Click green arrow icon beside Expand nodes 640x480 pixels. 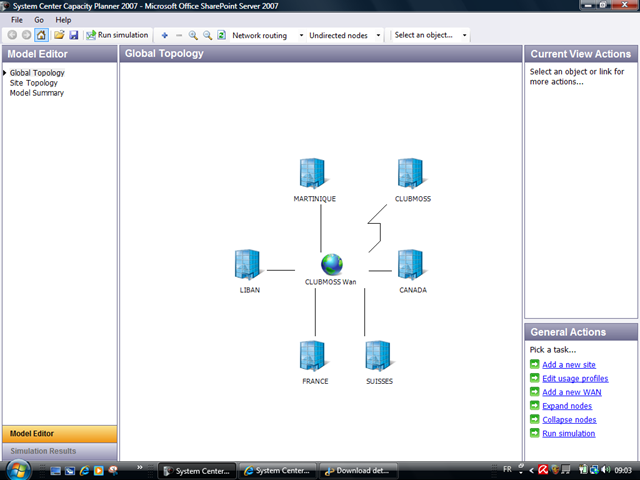pyautogui.click(x=535, y=405)
